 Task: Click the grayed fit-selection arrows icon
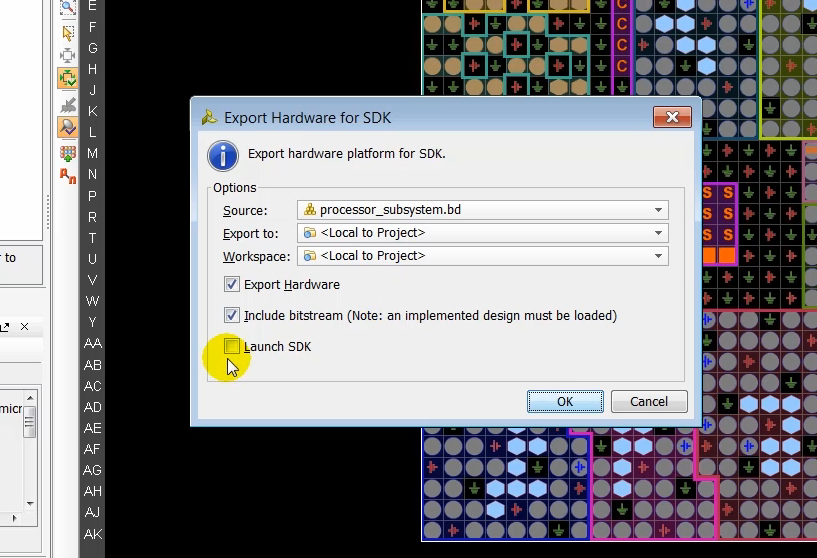click(68, 55)
